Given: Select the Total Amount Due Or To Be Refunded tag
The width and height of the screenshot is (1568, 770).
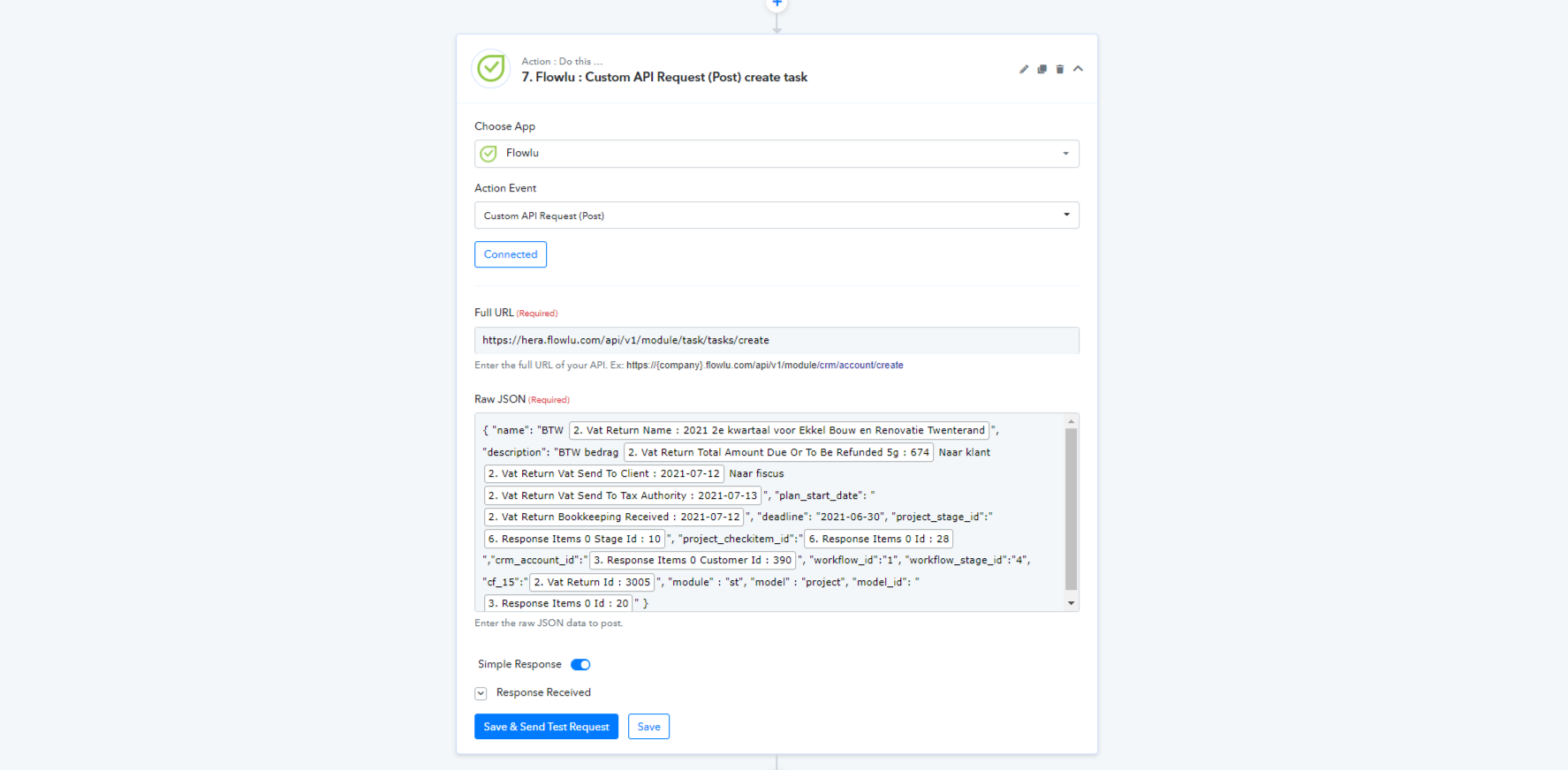Looking at the screenshot, I should [778, 452].
